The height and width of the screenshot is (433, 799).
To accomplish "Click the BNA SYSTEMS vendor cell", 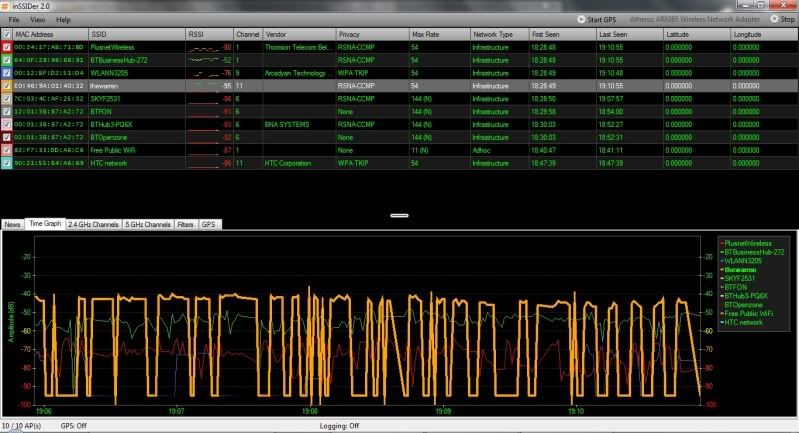I will (x=299, y=124).
